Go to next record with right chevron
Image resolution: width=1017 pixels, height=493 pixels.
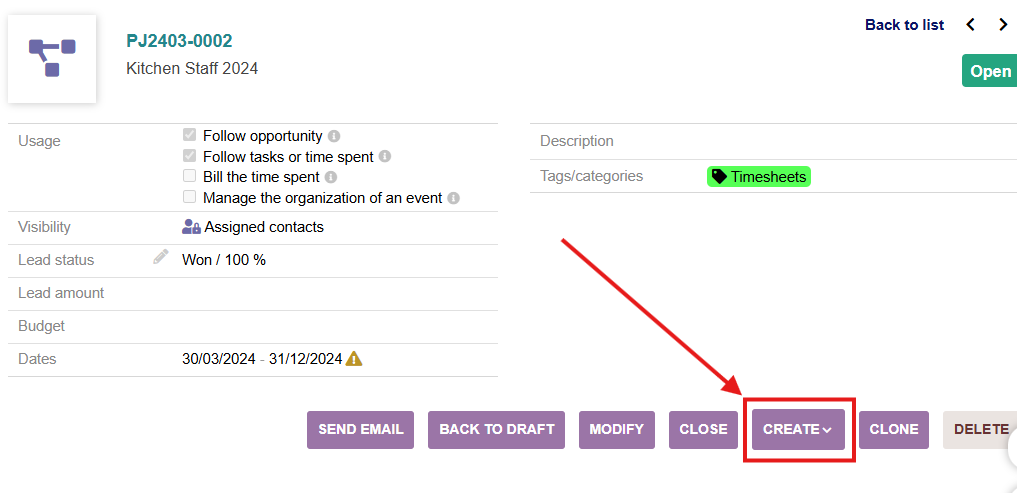click(x=1003, y=25)
